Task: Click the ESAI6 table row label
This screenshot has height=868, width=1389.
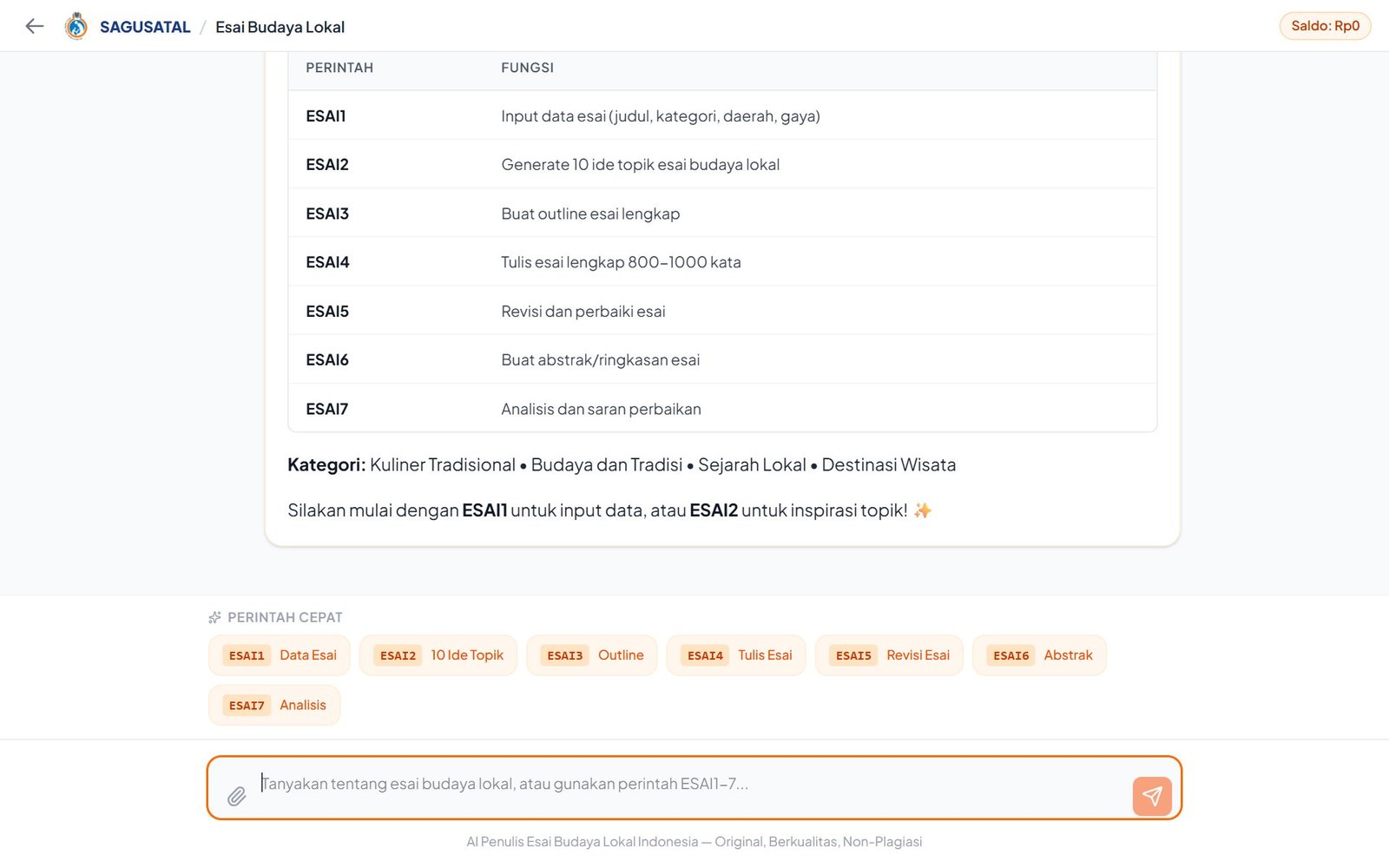Action: 327,360
